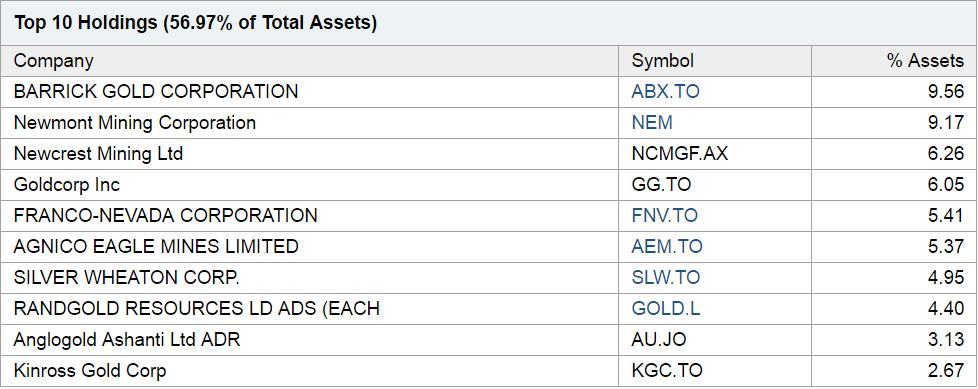Click the Newcrest Mining Ltd company cell
This screenshot has width=978, height=389.
99,154
